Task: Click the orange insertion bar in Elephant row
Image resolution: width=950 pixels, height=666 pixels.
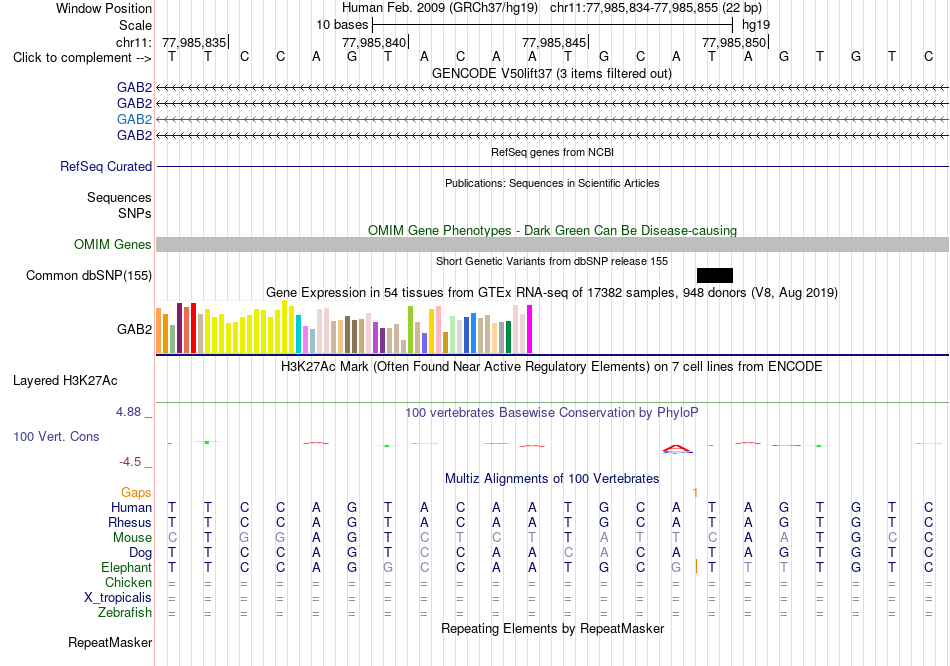Action: click(696, 567)
